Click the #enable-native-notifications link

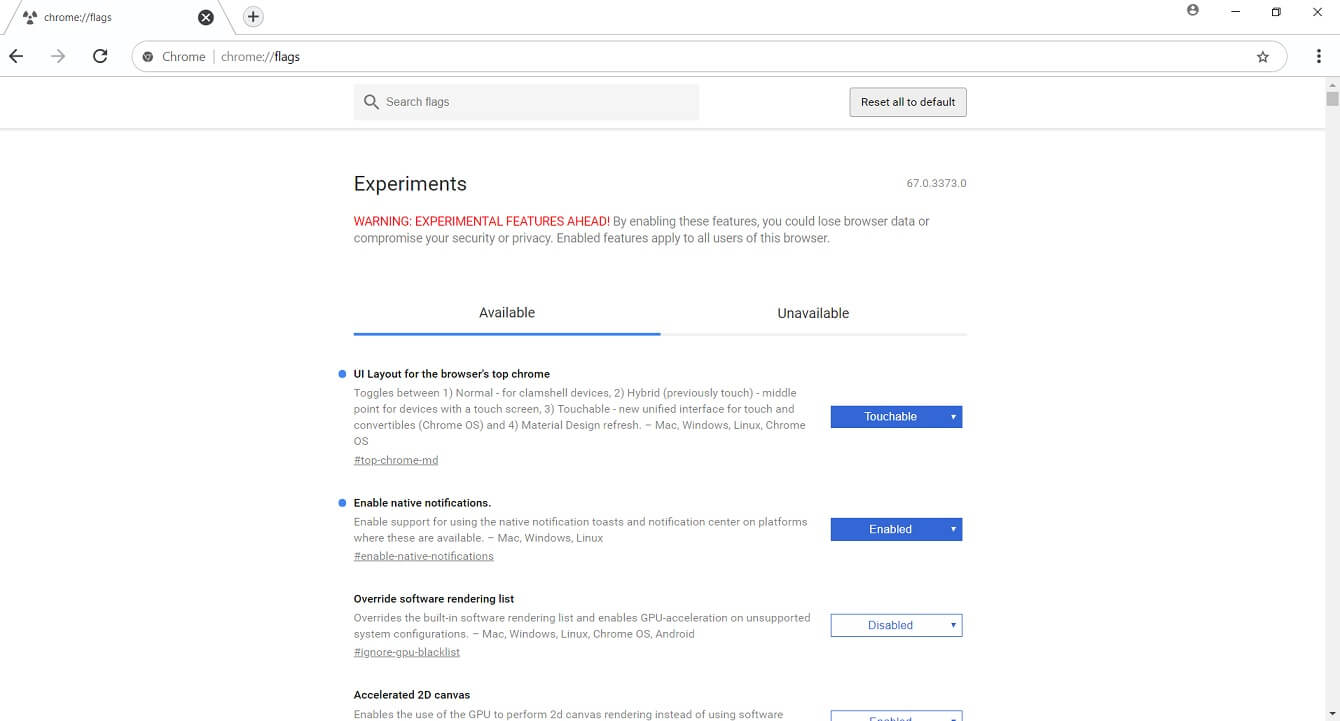pyautogui.click(x=423, y=555)
